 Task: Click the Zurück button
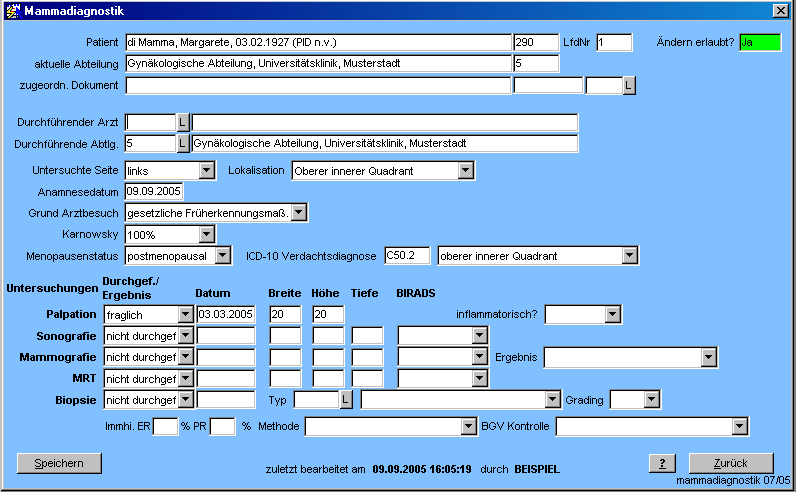coord(730,463)
